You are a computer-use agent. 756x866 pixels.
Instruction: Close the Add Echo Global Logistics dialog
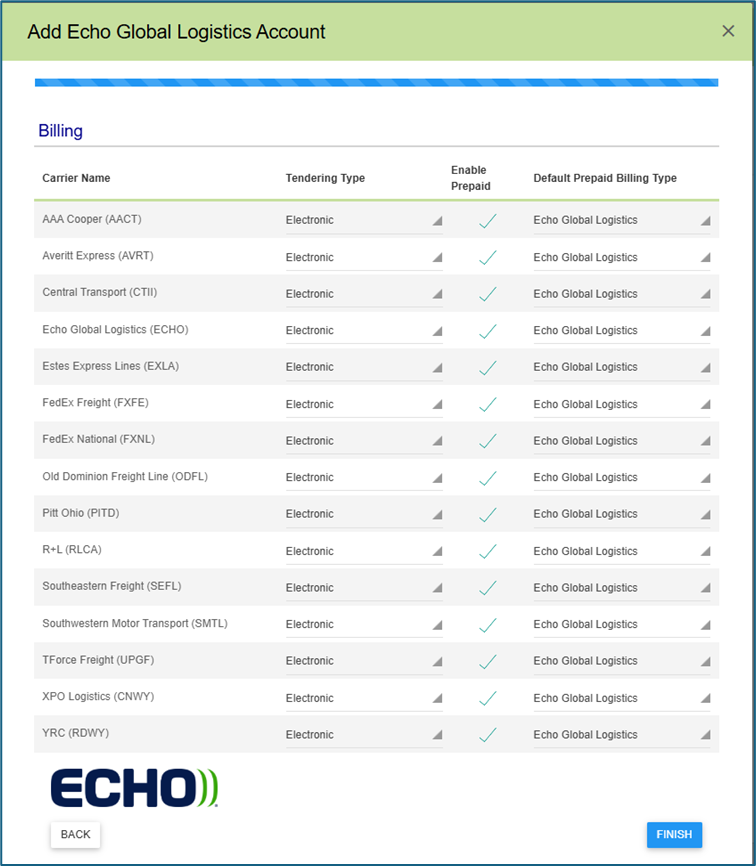click(x=728, y=31)
